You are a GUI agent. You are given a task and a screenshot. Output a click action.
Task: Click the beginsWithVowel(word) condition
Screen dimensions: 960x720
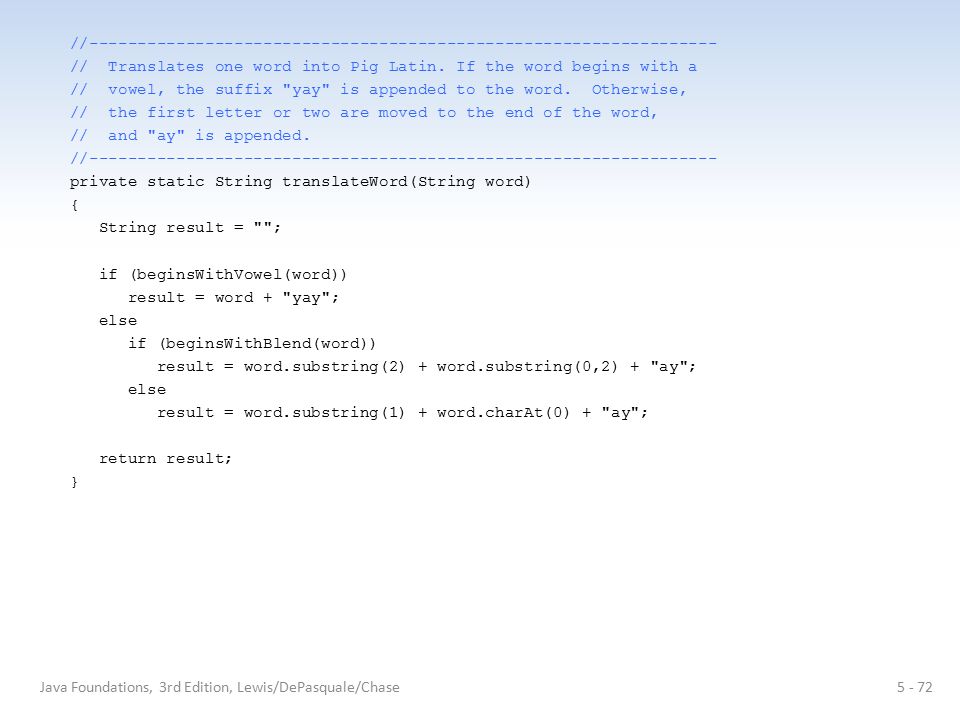coord(238,274)
